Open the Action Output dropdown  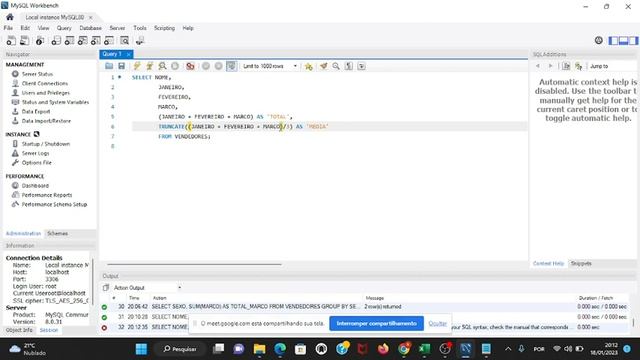(x=147, y=287)
